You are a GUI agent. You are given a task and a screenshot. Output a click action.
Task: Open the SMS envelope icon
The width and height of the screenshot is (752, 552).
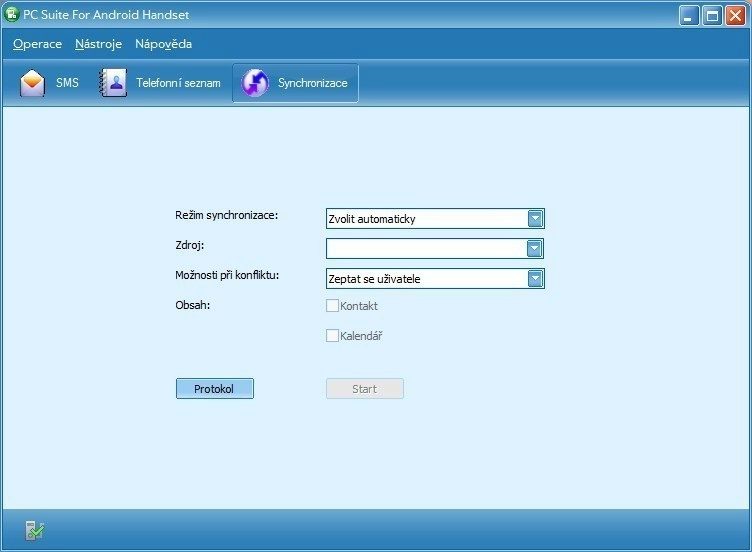point(33,83)
